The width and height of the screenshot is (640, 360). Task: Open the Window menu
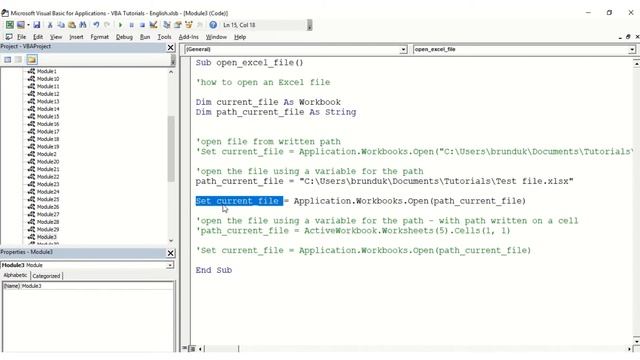pyautogui.click(x=216, y=37)
